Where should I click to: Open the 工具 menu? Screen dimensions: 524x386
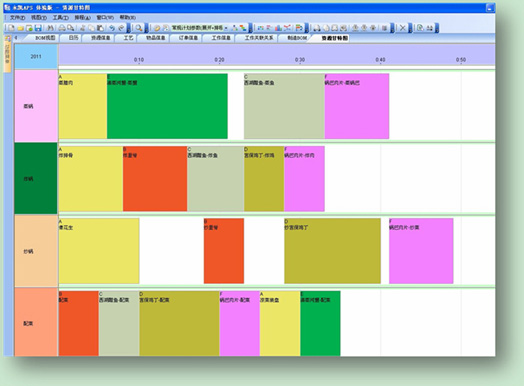point(60,17)
